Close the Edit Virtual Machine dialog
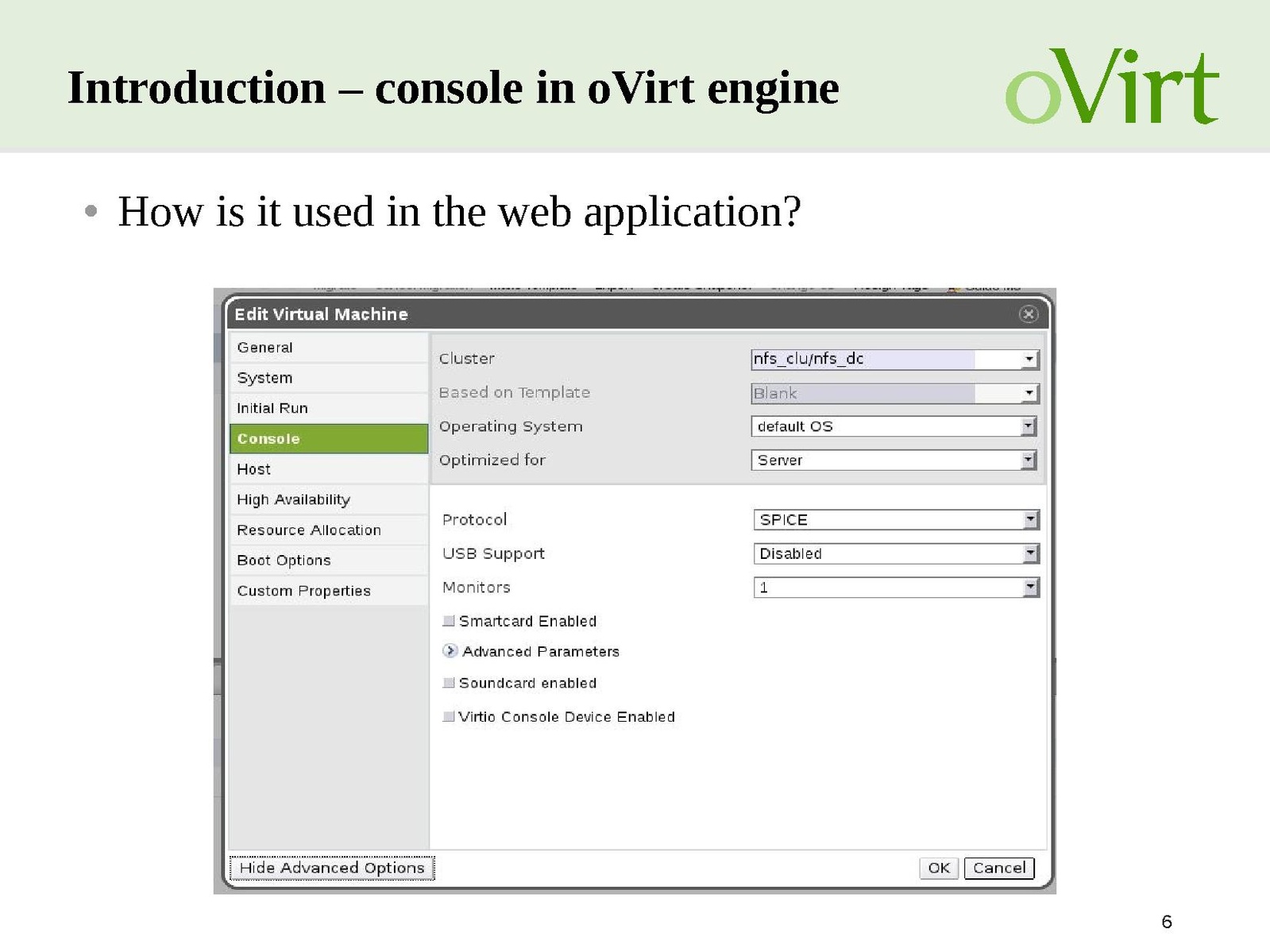The image size is (1270, 952). coord(1028,314)
